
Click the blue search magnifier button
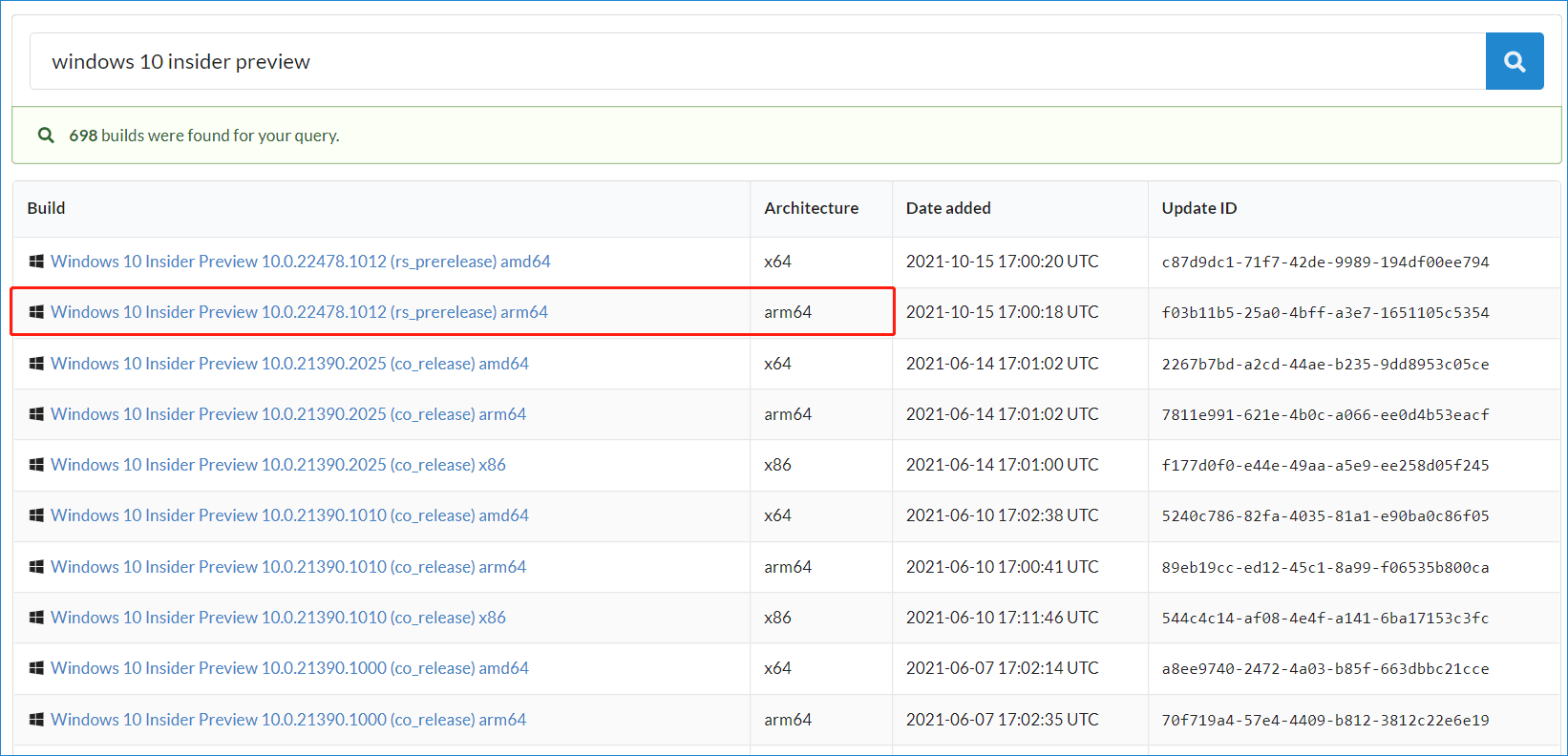point(1515,61)
